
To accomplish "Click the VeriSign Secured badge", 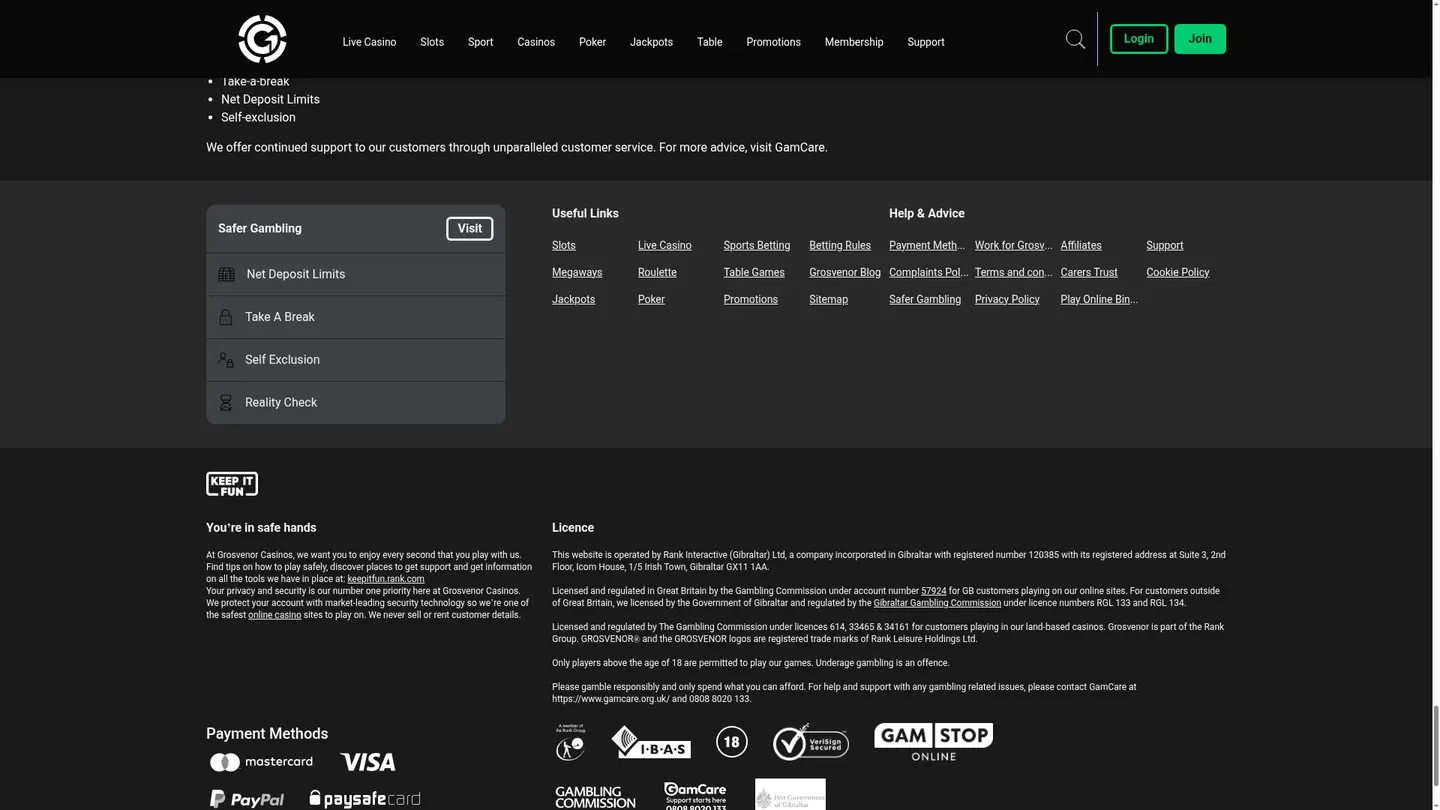I will click(x=811, y=742).
